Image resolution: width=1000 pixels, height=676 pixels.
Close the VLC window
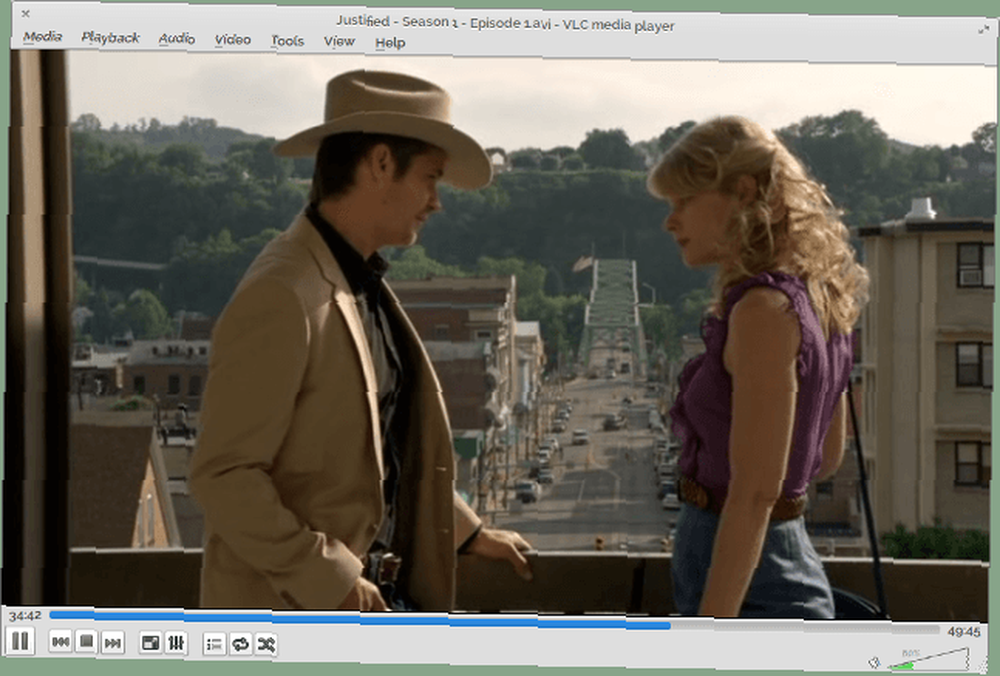coord(26,13)
